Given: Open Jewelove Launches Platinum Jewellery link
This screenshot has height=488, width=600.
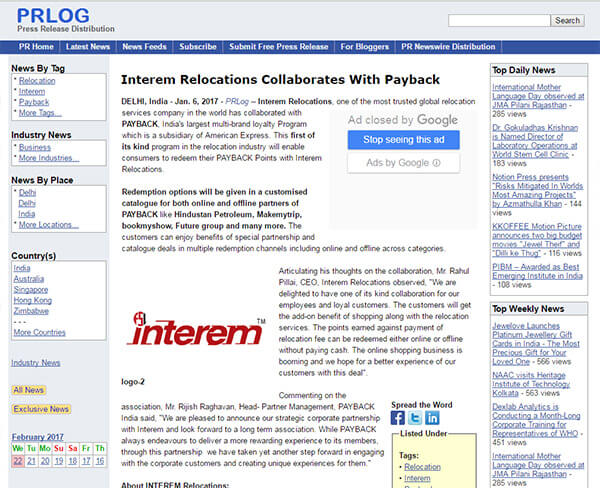Looking at the screenshot, I should coord(536,344).
